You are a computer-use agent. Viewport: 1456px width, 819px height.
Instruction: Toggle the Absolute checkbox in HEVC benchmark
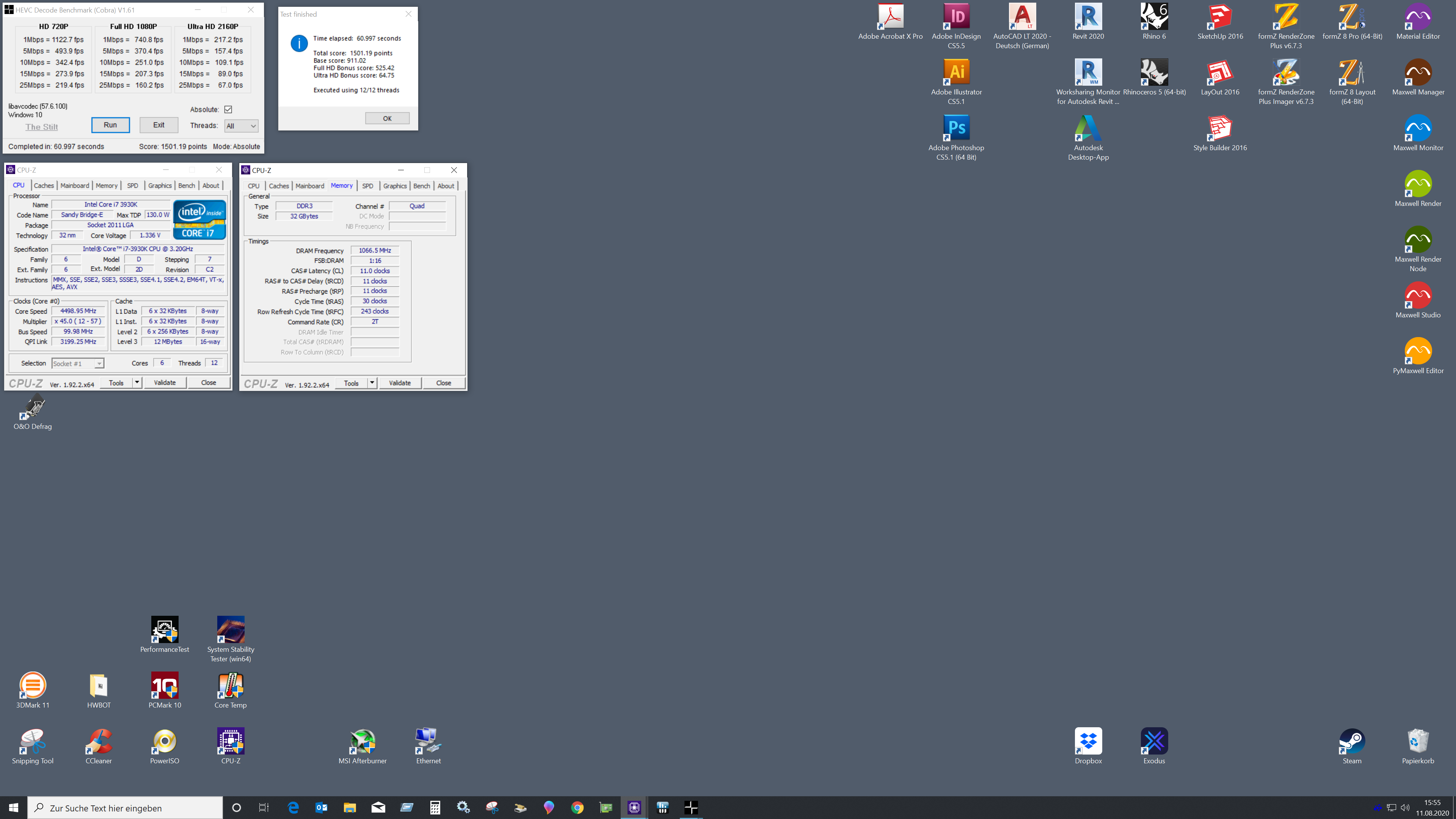[228, 109]
